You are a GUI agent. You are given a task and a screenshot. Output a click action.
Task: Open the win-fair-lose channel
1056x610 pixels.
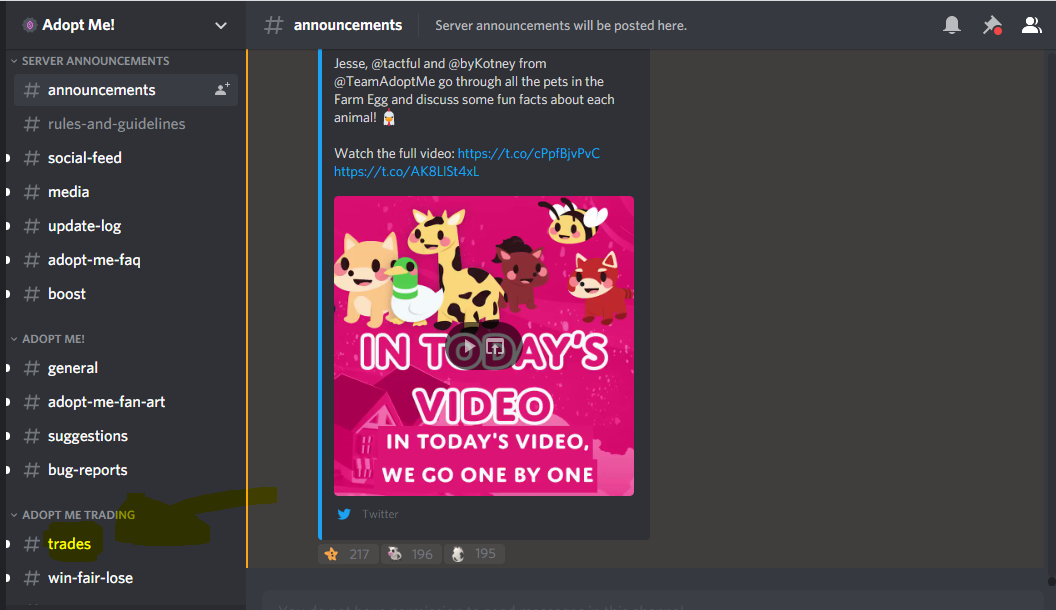(x=126, y=578)
